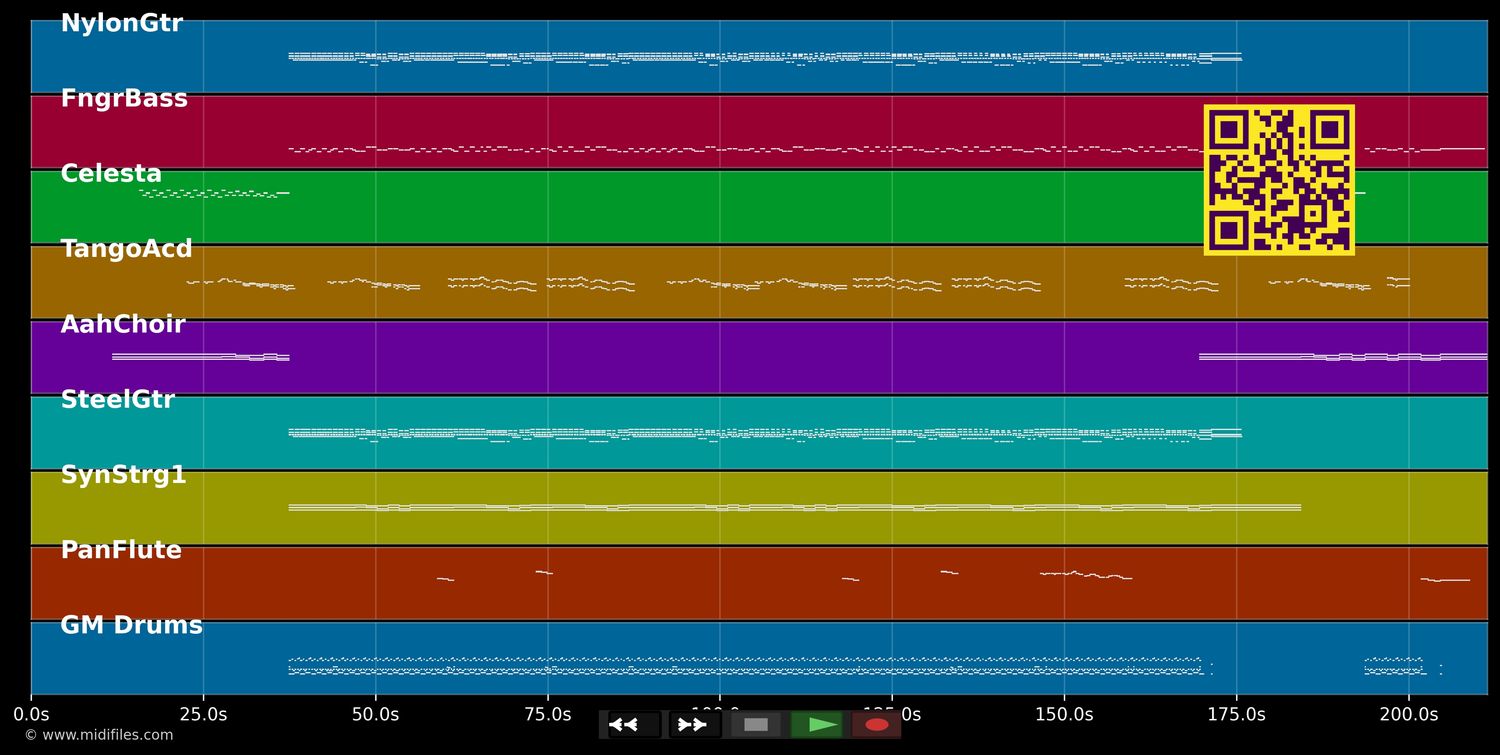Click the PanFlute track label
This screenshot has width=1500, height=755.
121,550
